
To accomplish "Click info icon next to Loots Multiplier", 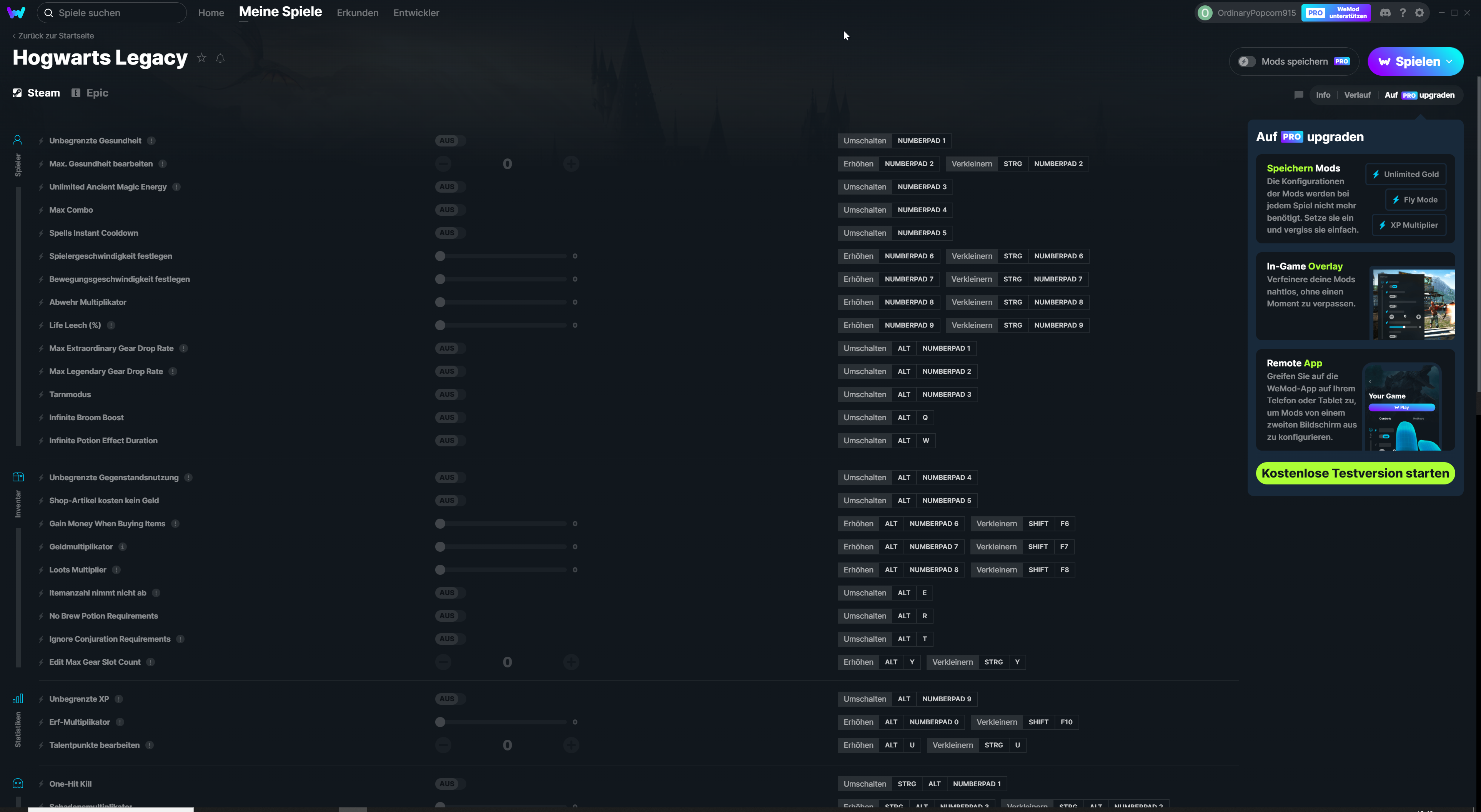I will click(116, 570).
